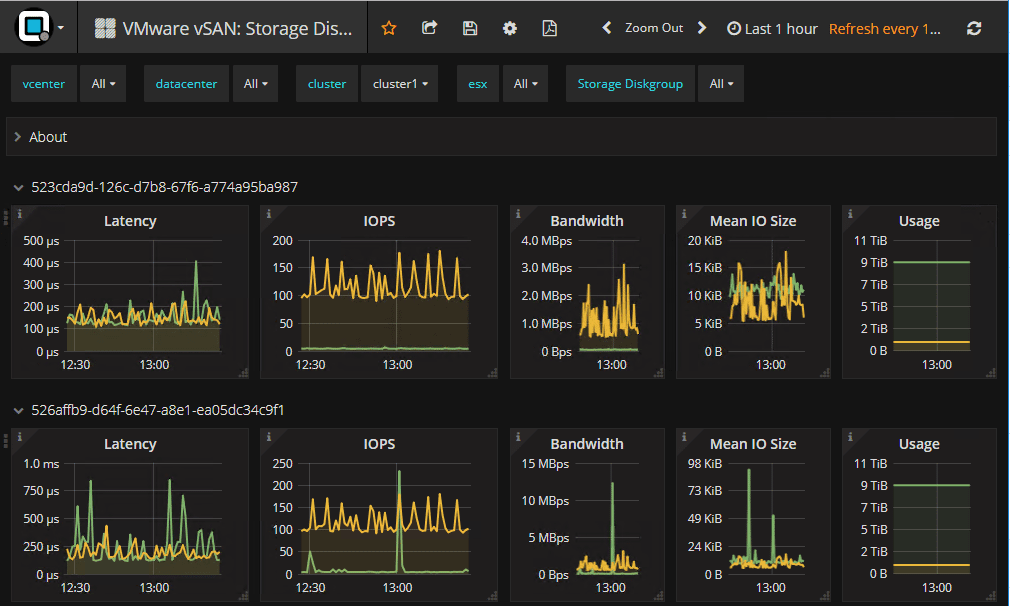This screenshot has height=606, width=1010.
Task: Export dashboard with the PDF icon
Action: (549, 28)
